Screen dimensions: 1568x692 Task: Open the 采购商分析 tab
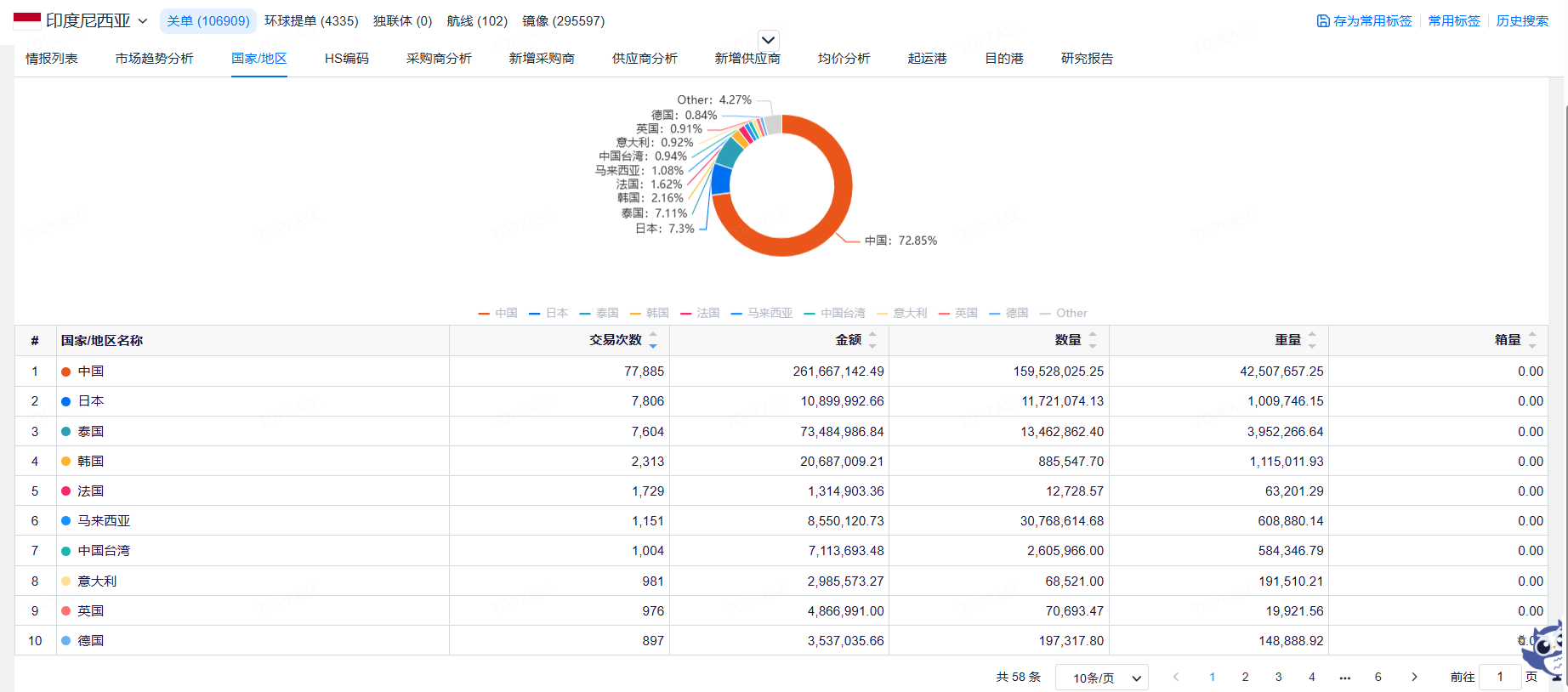pos(439,59)
